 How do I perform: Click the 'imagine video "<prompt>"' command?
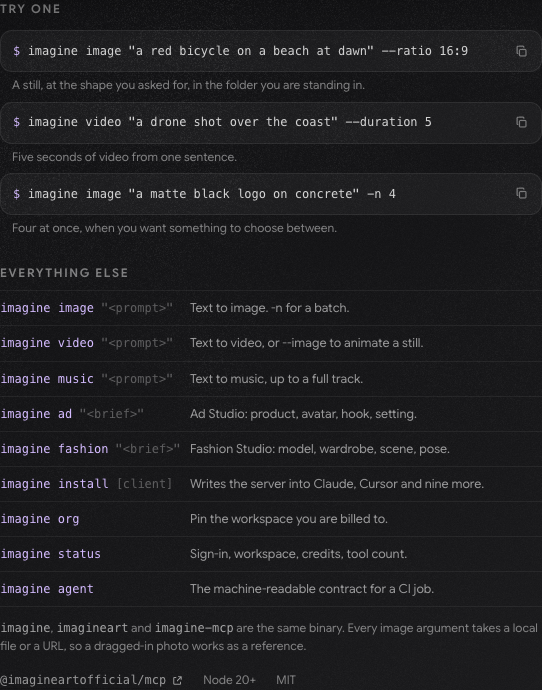click(x=87, y=343)
